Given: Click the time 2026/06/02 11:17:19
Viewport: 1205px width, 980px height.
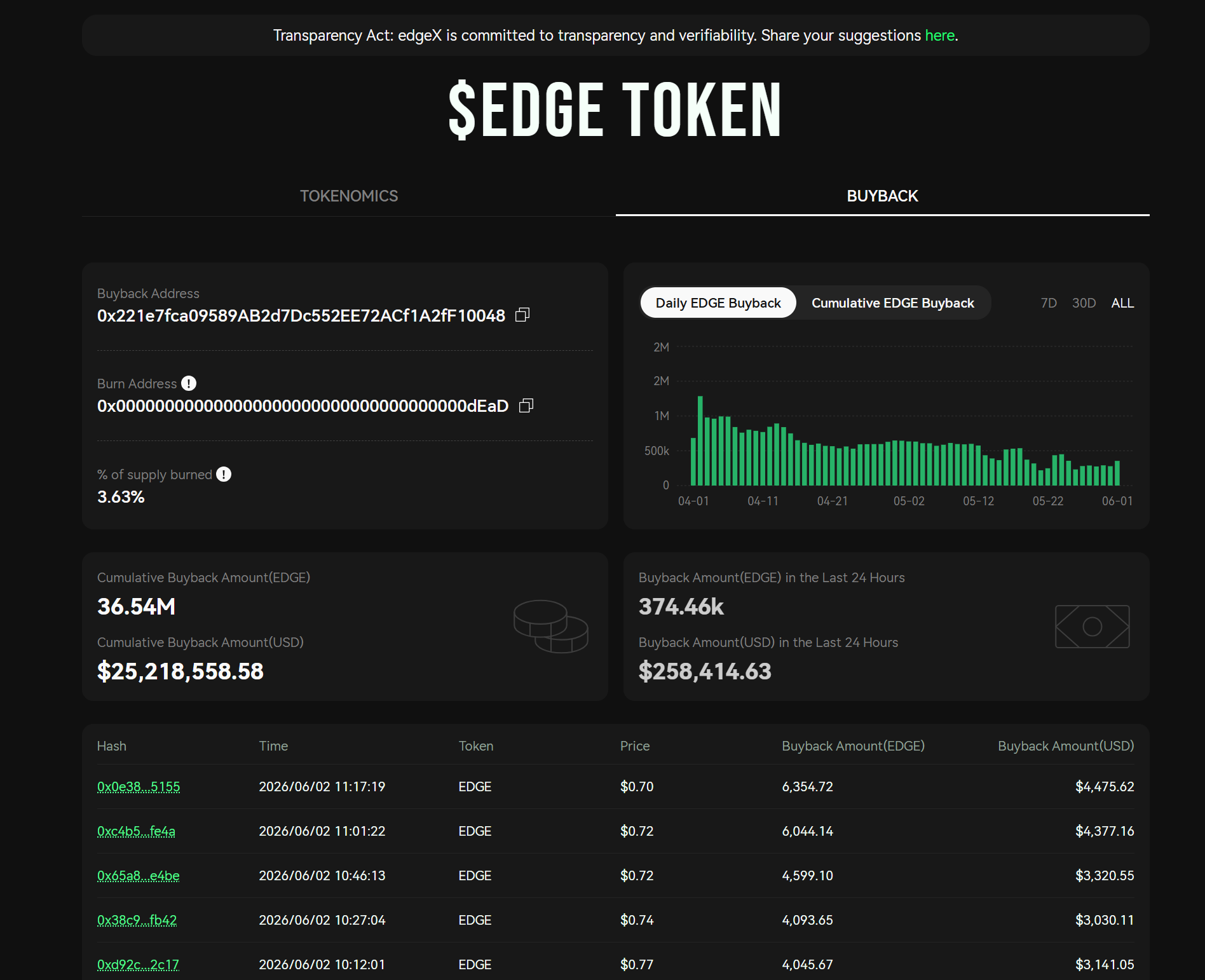Looking at the screenshot, I should point(322,787).
